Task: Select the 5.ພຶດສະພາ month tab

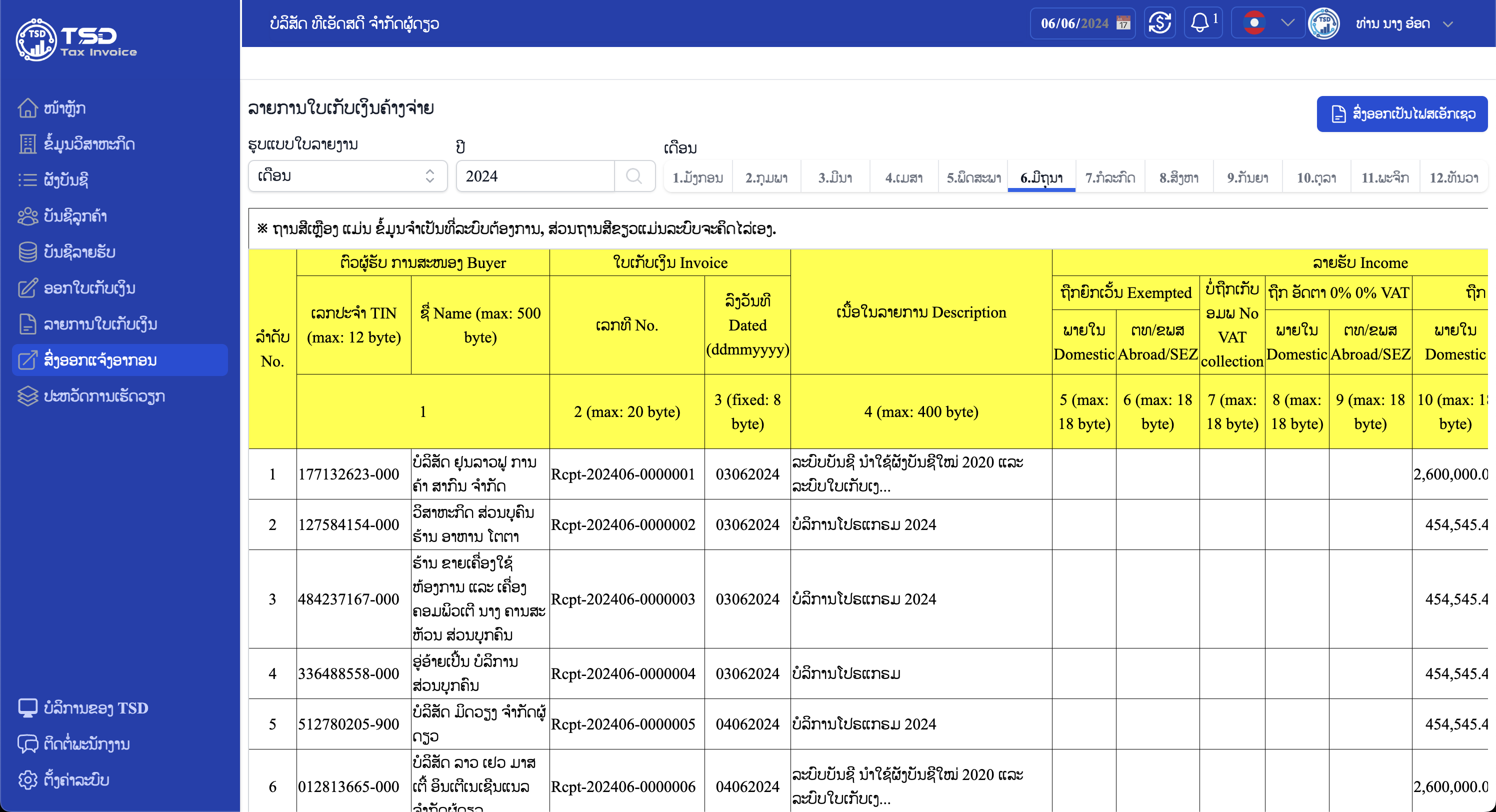Action: point(973,177)
